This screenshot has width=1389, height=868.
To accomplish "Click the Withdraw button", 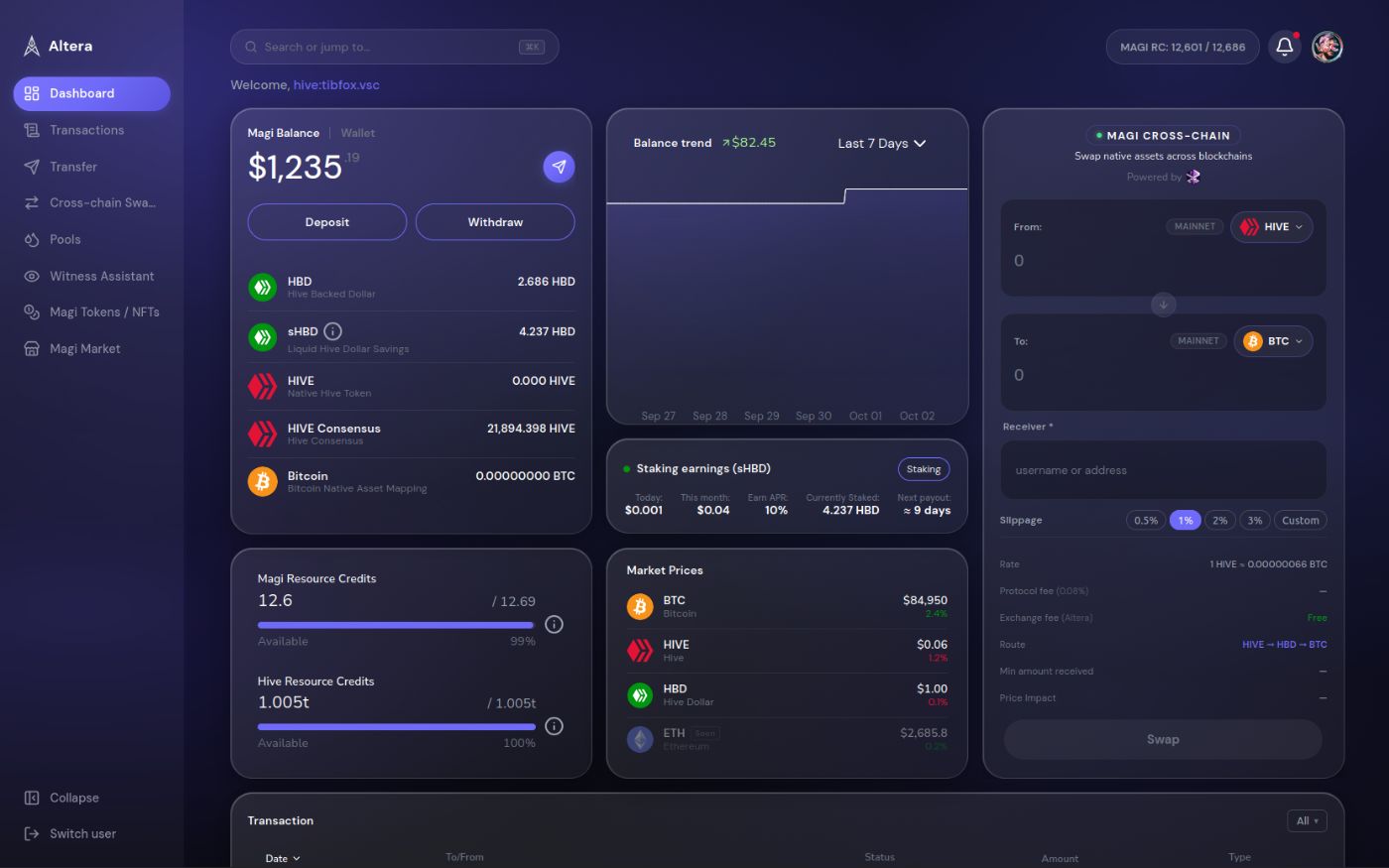I will pyautogui.click(x=495, y=222).
